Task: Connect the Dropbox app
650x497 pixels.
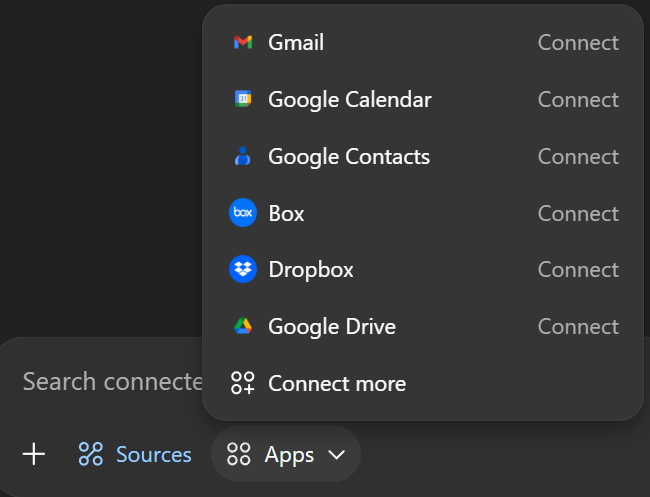Action: point(578,269)
